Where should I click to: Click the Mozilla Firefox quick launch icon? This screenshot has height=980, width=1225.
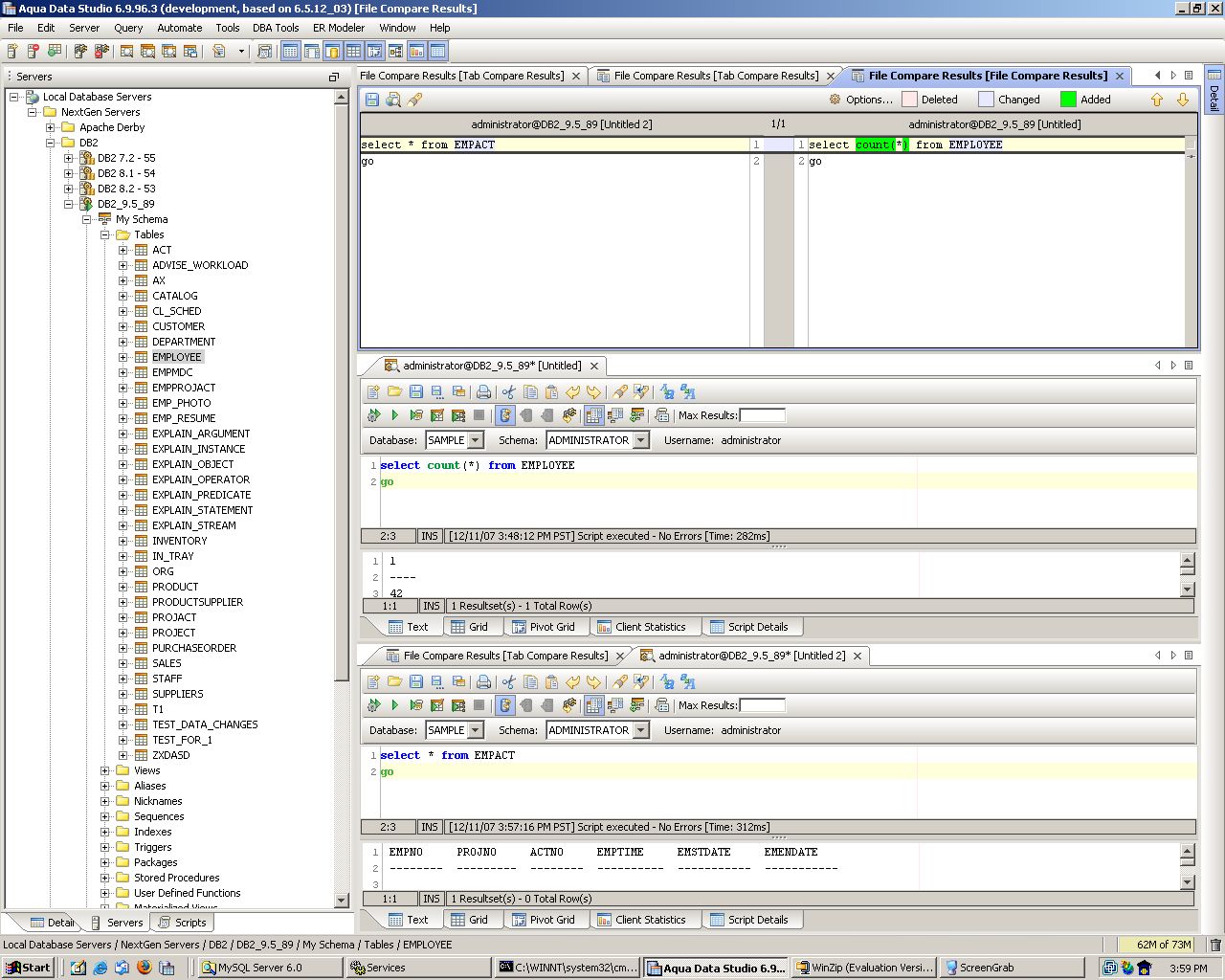tap(144, 968)
